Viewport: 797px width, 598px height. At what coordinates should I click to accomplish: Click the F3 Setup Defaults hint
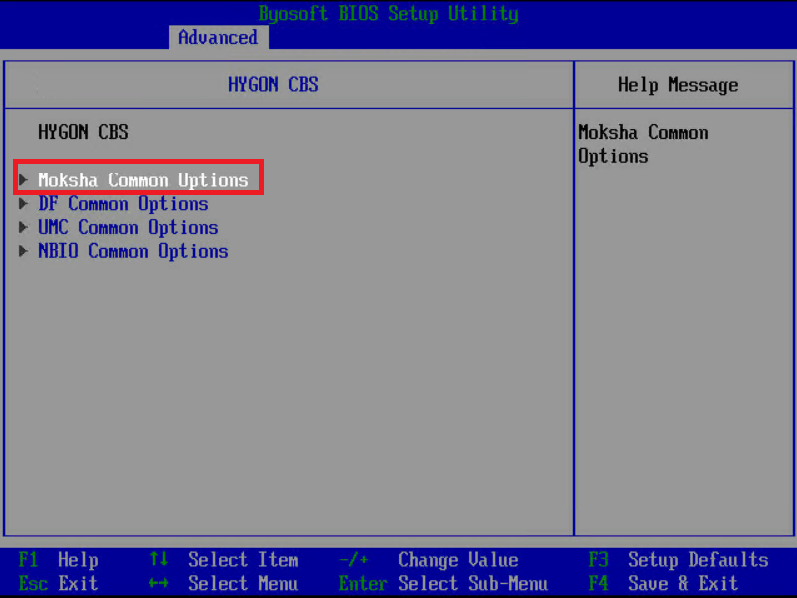(x=679, y=560)
